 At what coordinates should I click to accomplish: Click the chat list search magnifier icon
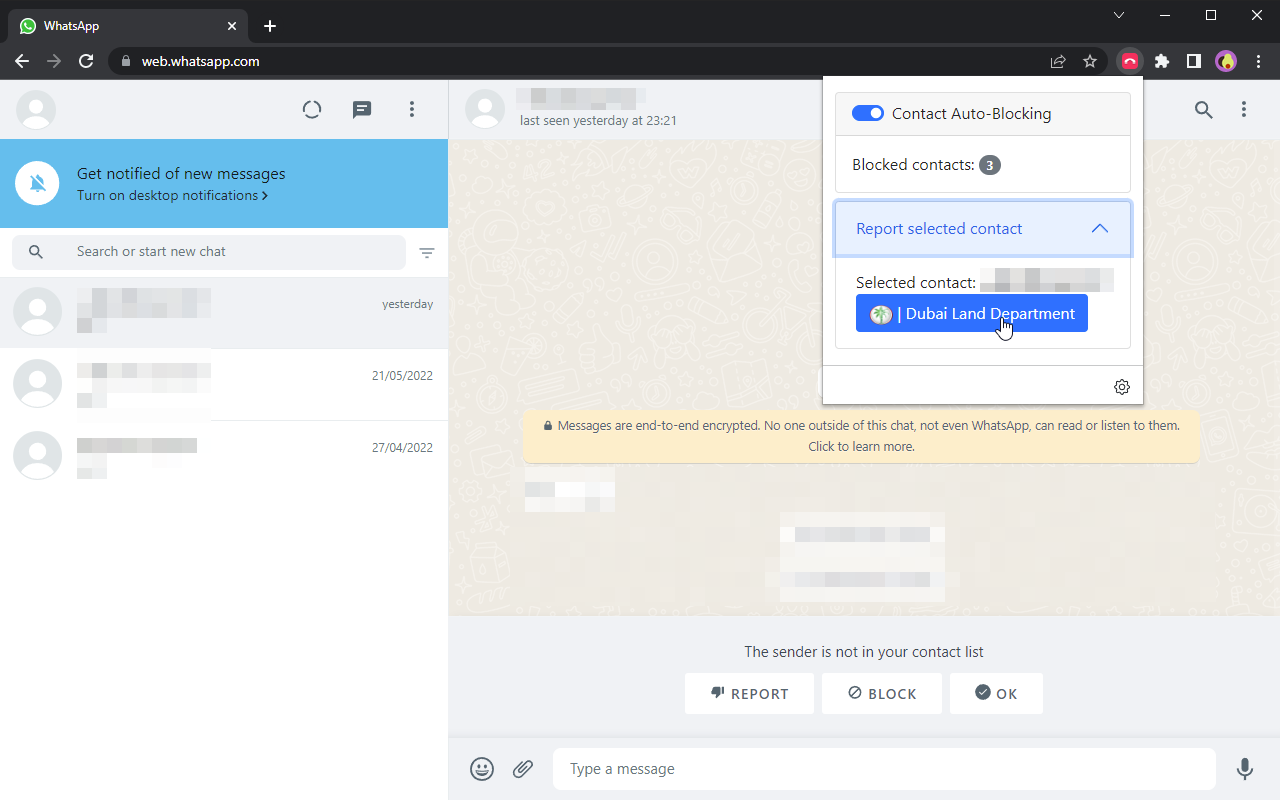(x=36, y=252)
